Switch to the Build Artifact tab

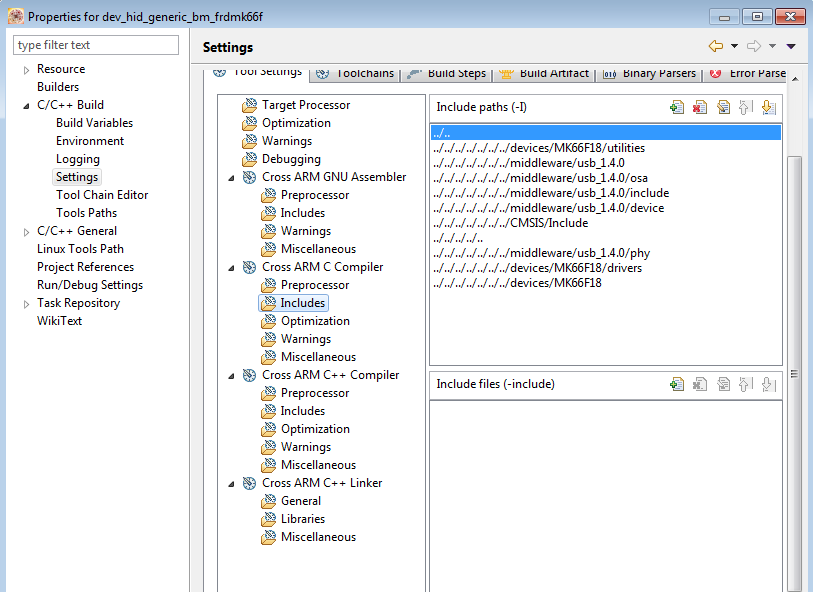tap(543, 74)
